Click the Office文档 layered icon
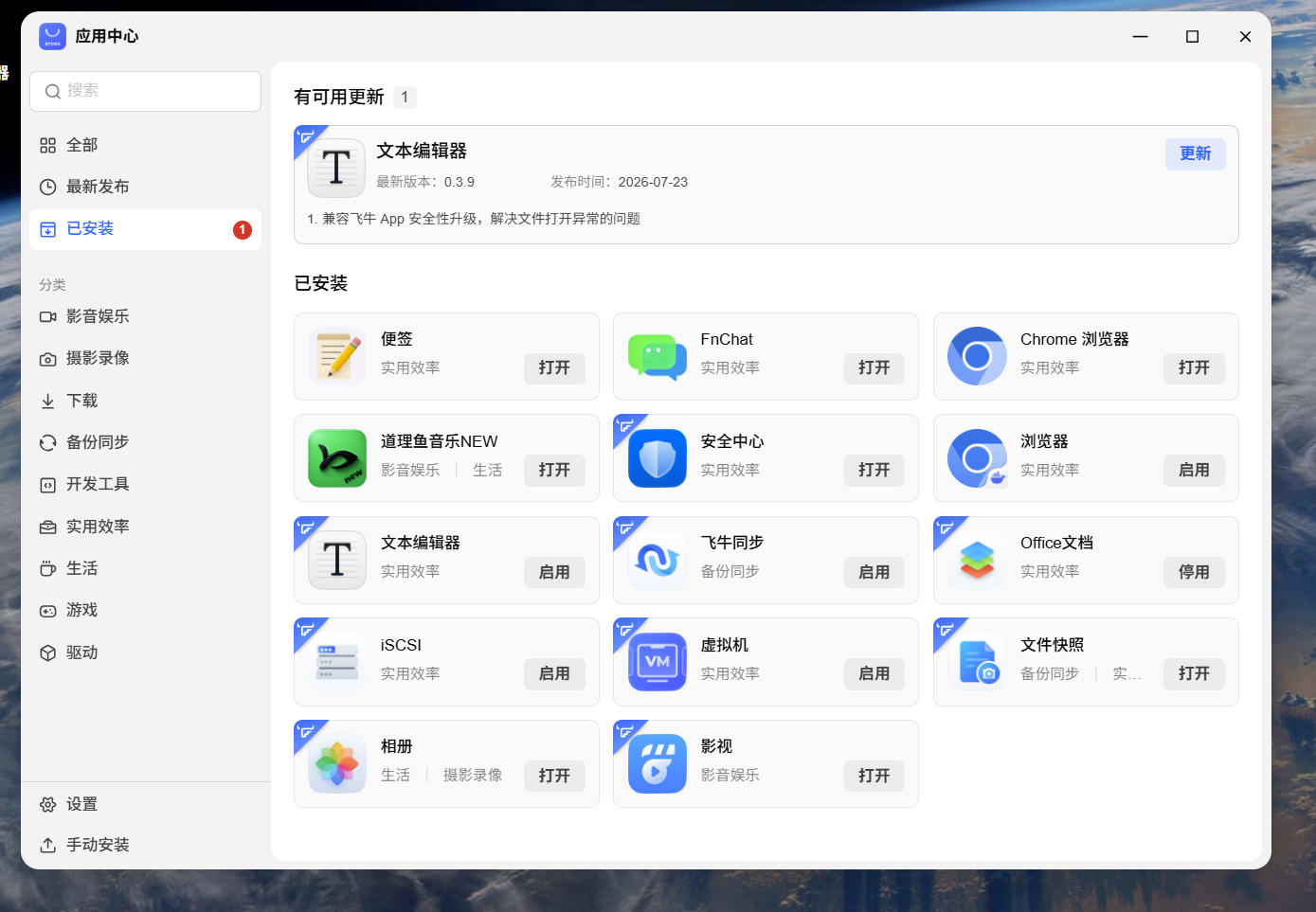The image size is (1316, 912). coord(977,560)
